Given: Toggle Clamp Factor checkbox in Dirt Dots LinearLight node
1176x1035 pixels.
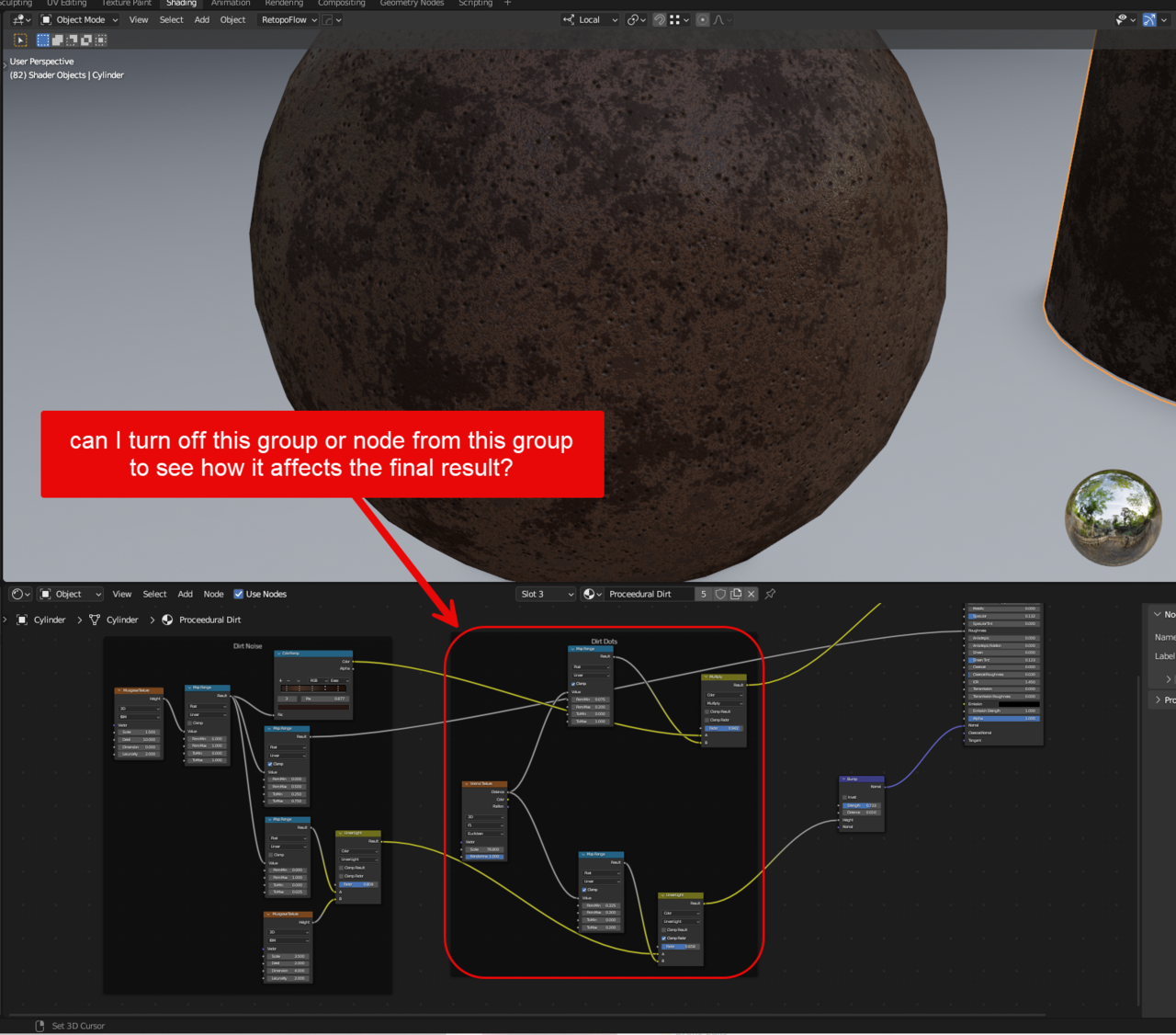Looking at the screenshot, I should click(x=663, y=938).
